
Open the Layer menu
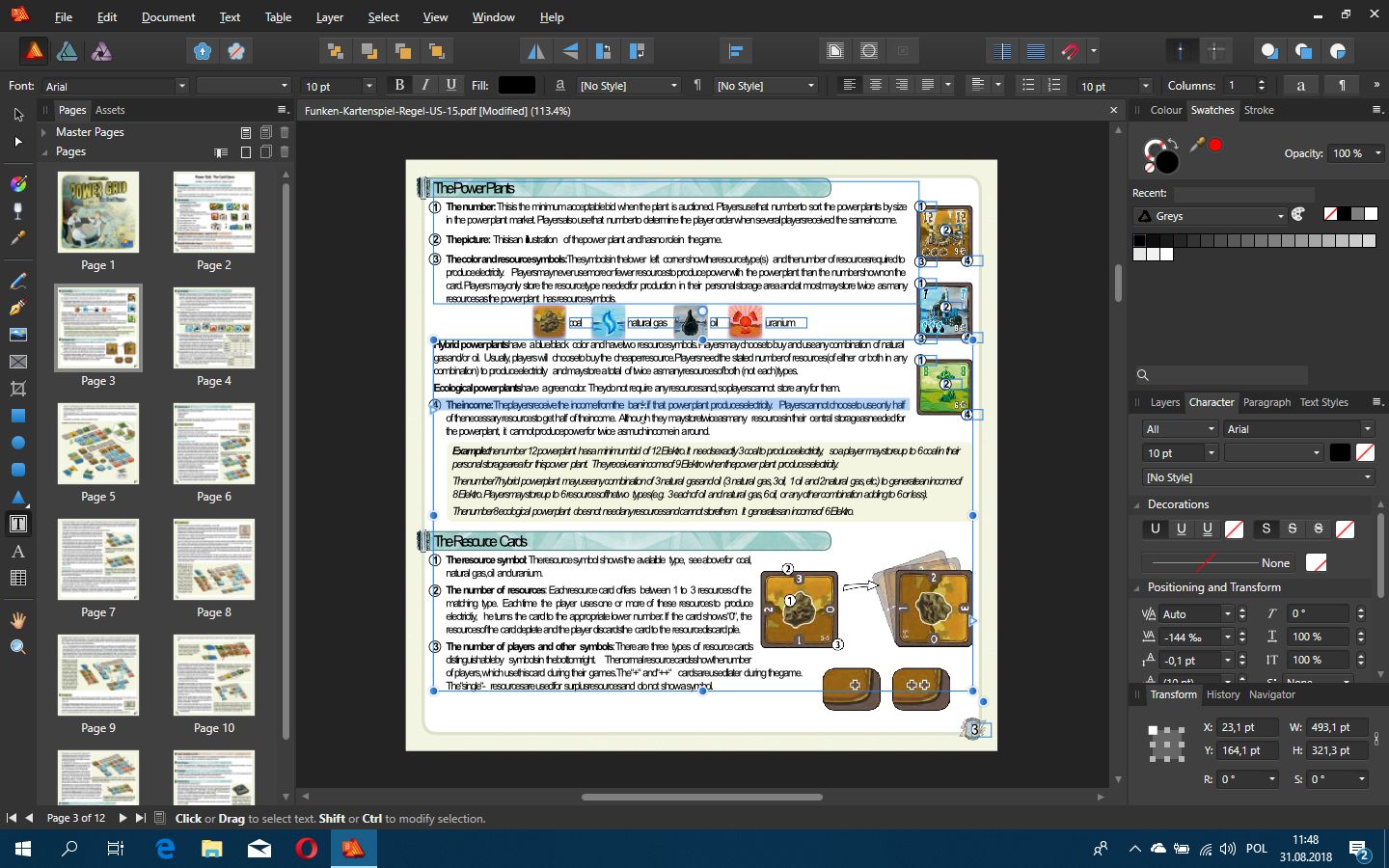coord(330,17)
